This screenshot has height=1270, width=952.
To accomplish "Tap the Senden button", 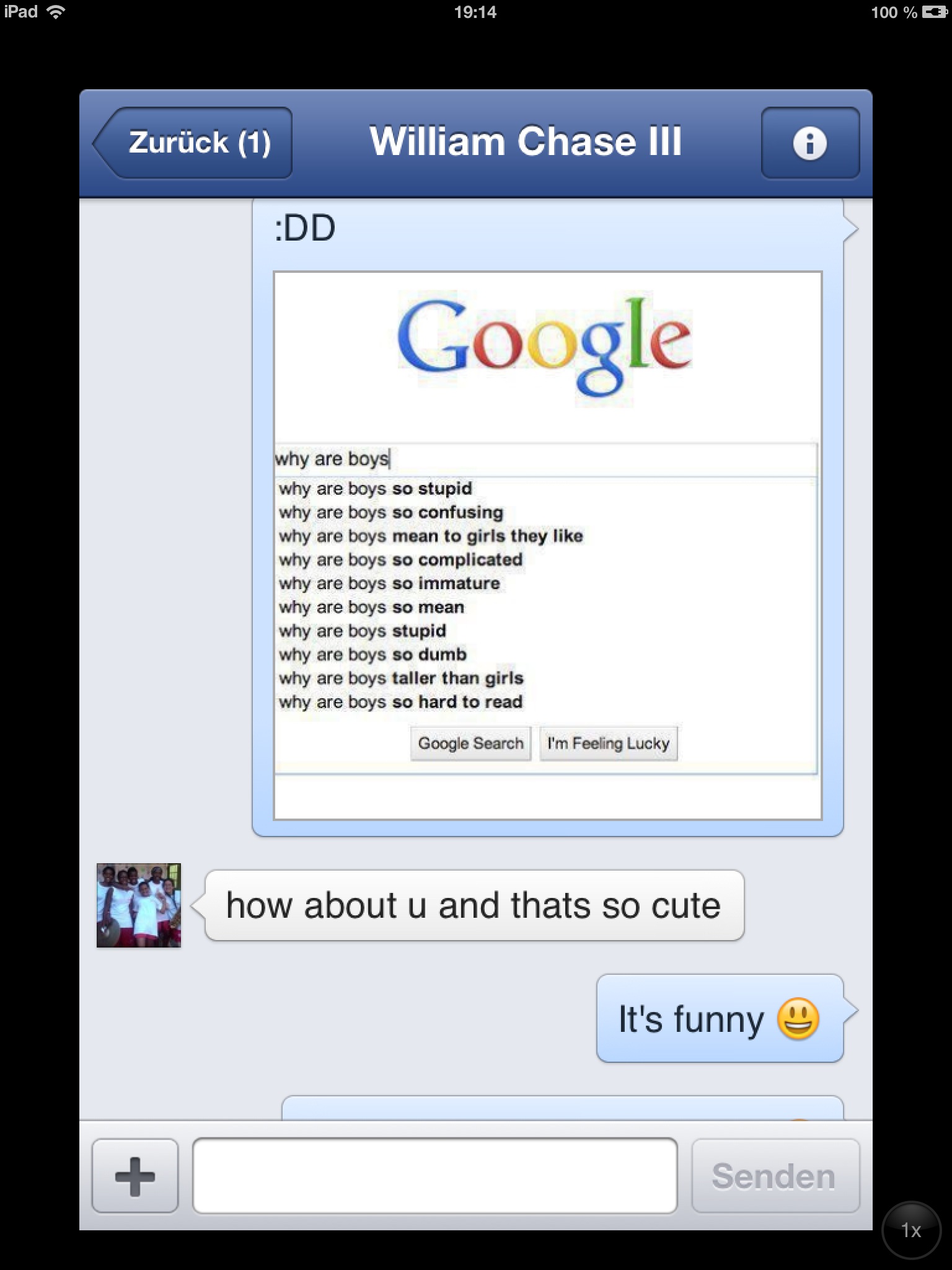I will tap(775, 1176).
